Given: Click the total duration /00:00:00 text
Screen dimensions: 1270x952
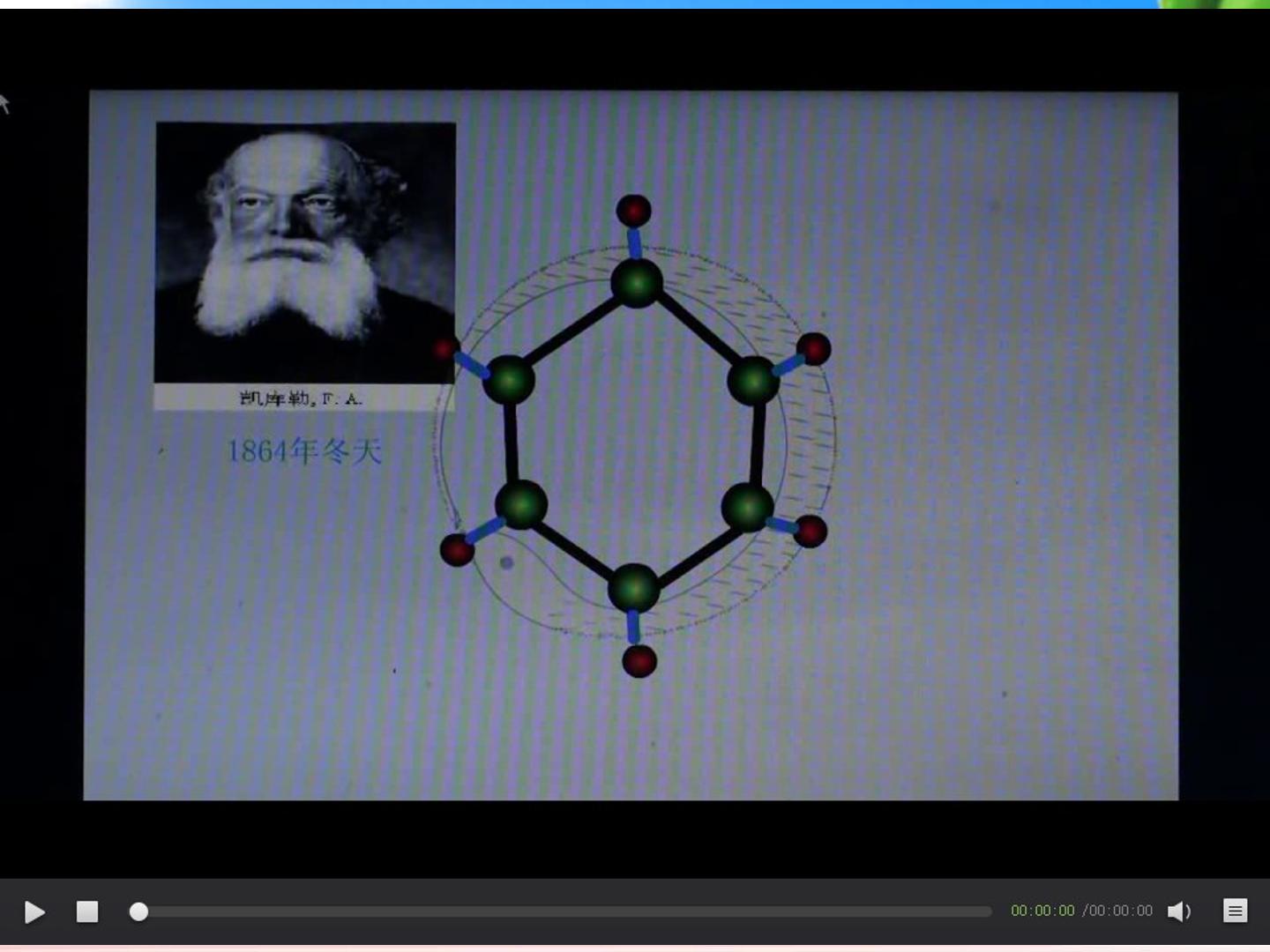Looking at the screenshot, I should (x=1117, y=911).
